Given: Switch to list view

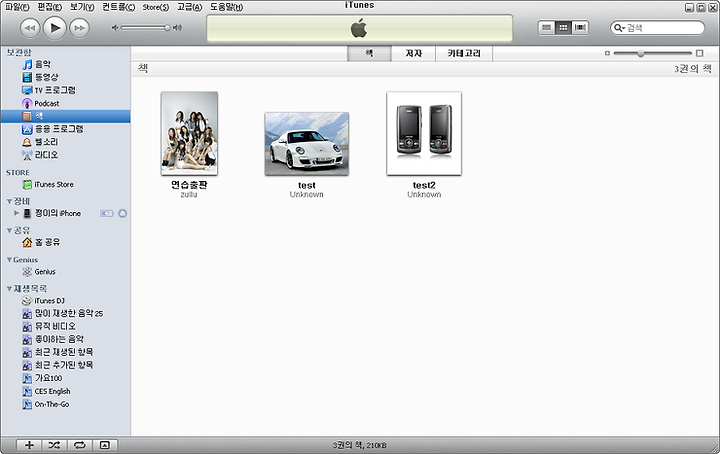Looking at the screenshot, I should (x=546, y=28).
